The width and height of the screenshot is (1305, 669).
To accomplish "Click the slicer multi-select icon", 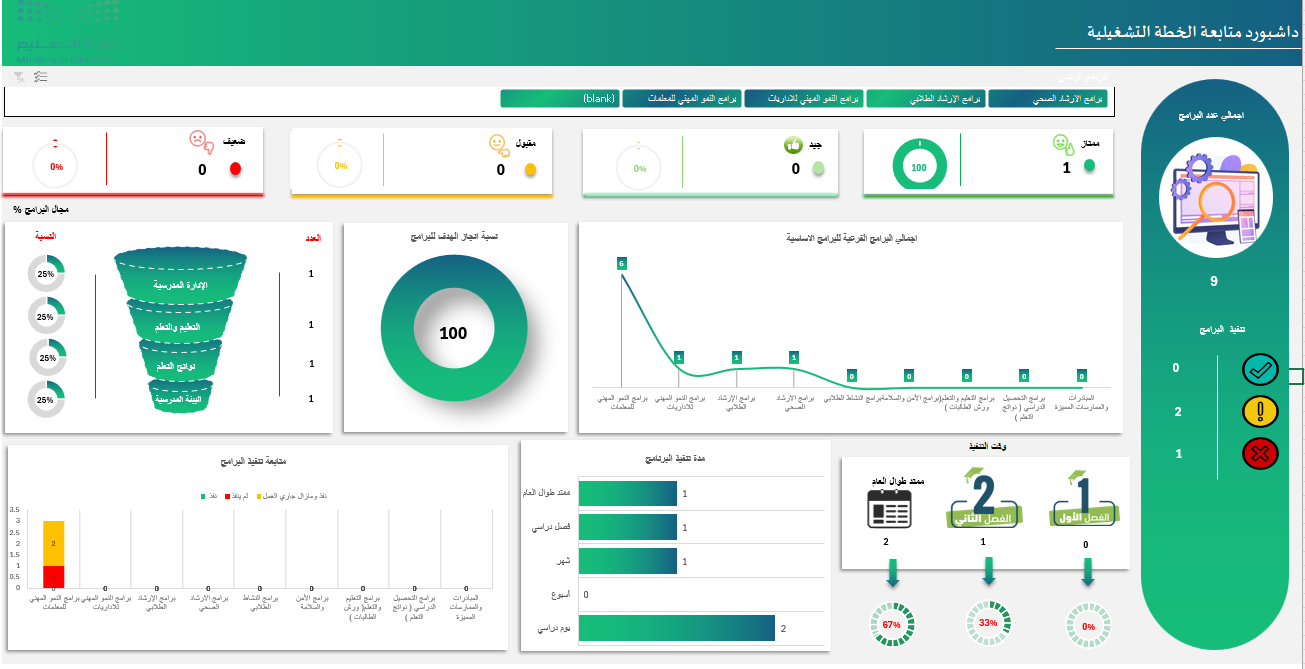I will coord(40,77).
